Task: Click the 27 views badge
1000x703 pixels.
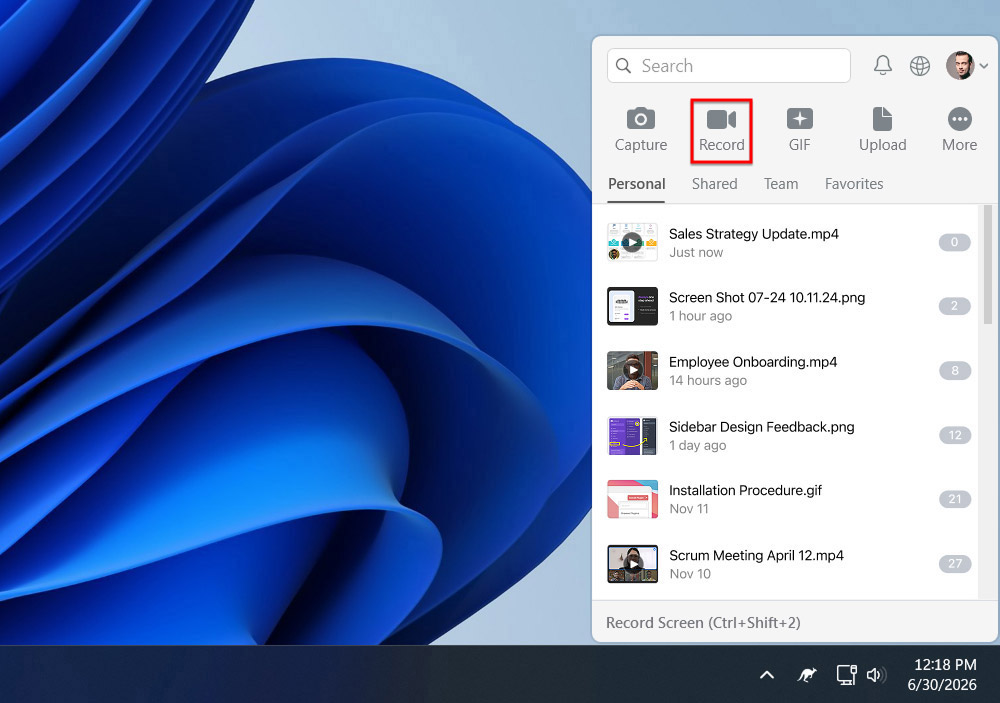Action: click(x=955, y=564)
